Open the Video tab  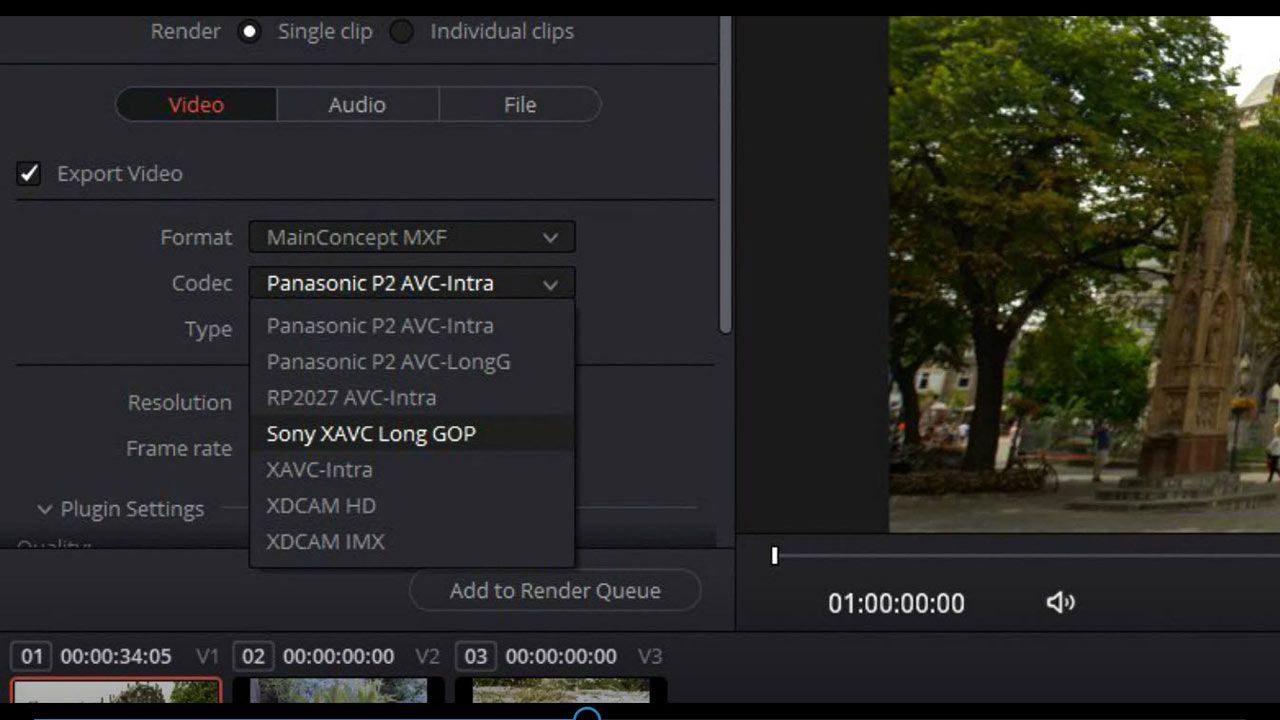click(196, 105)
